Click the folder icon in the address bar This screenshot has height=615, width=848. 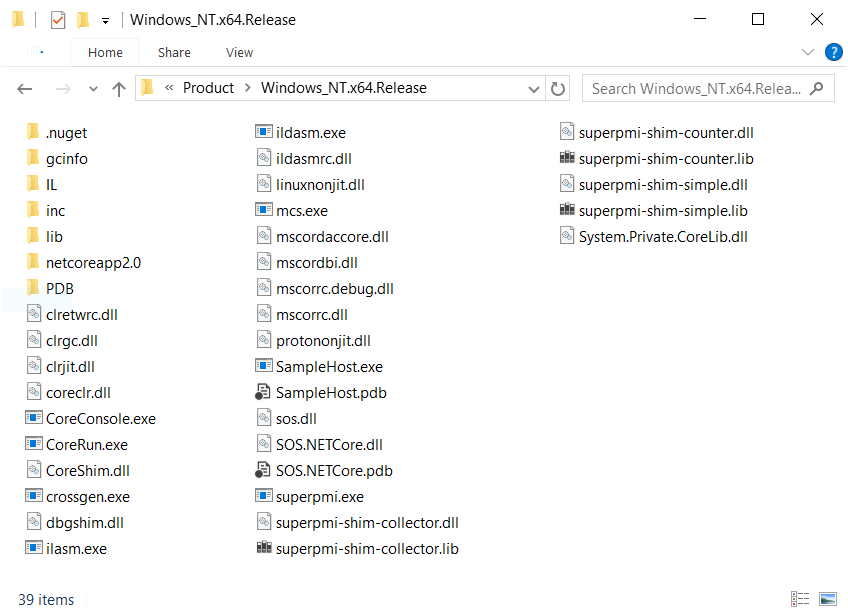tap(148, 88)
